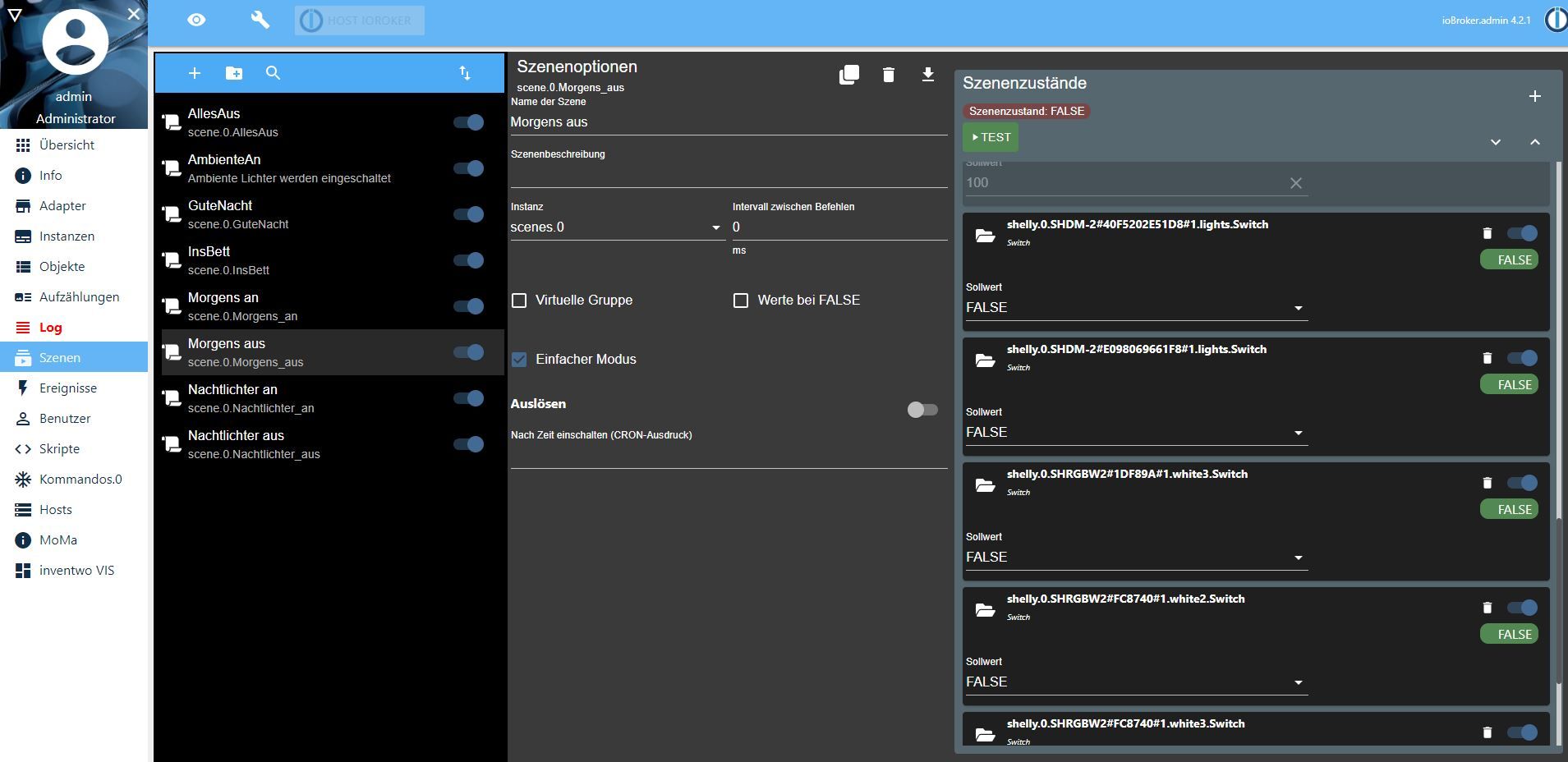The height and width of the screenshot is (762, 1568).
Task: Click the eye visibility icon in top bar
Action: tap(196, 20)
